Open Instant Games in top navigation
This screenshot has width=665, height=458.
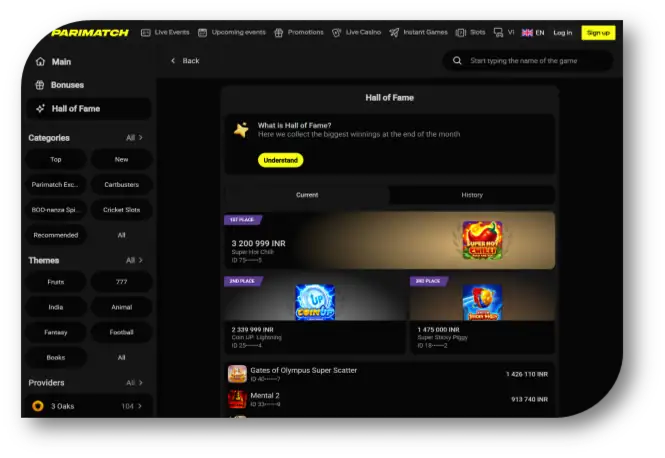pyautogui.click(x=419, y=32)
